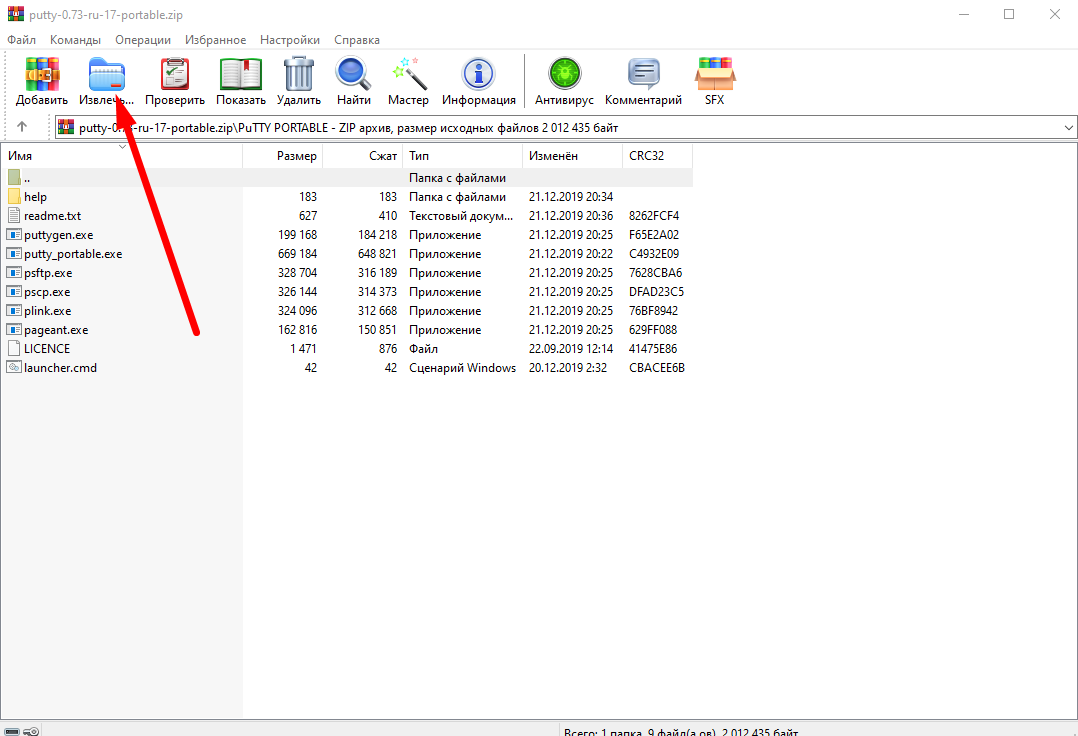Select the psftp.exe icon

[14, 273]
